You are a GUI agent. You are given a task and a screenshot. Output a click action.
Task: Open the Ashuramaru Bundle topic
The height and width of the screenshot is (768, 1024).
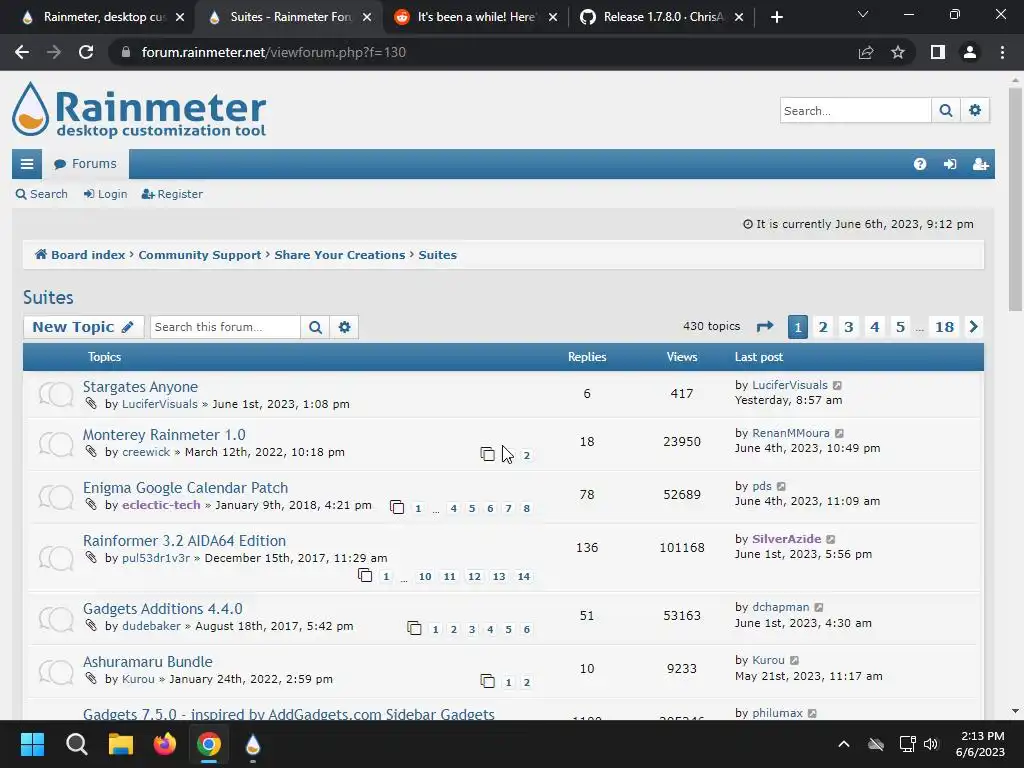pos(148,662)
